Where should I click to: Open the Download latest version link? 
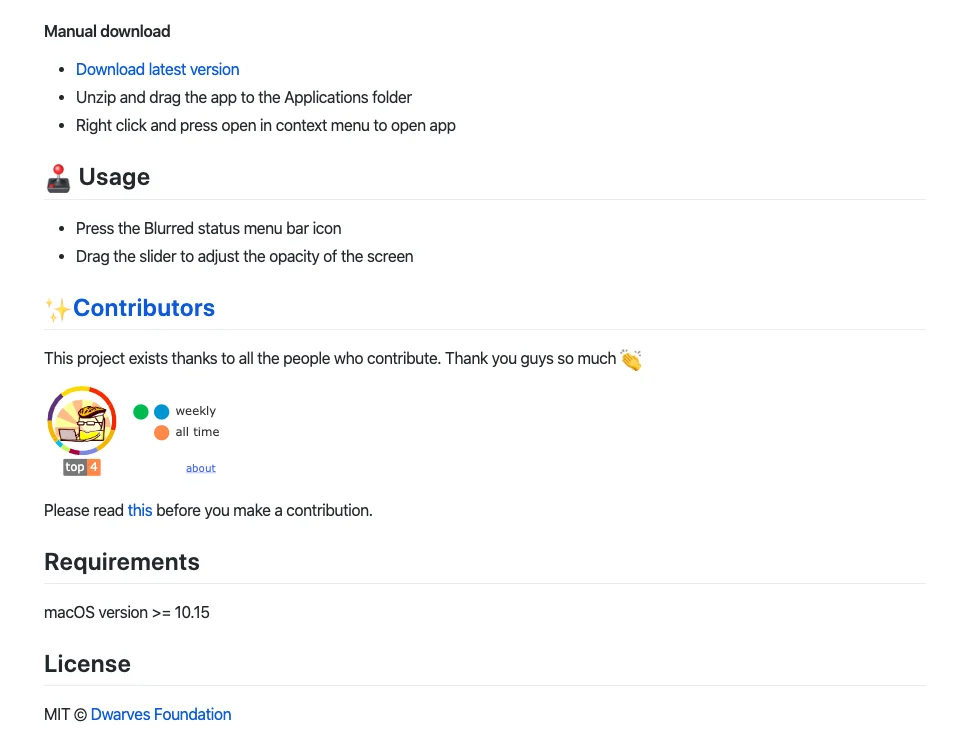point(158,69)
